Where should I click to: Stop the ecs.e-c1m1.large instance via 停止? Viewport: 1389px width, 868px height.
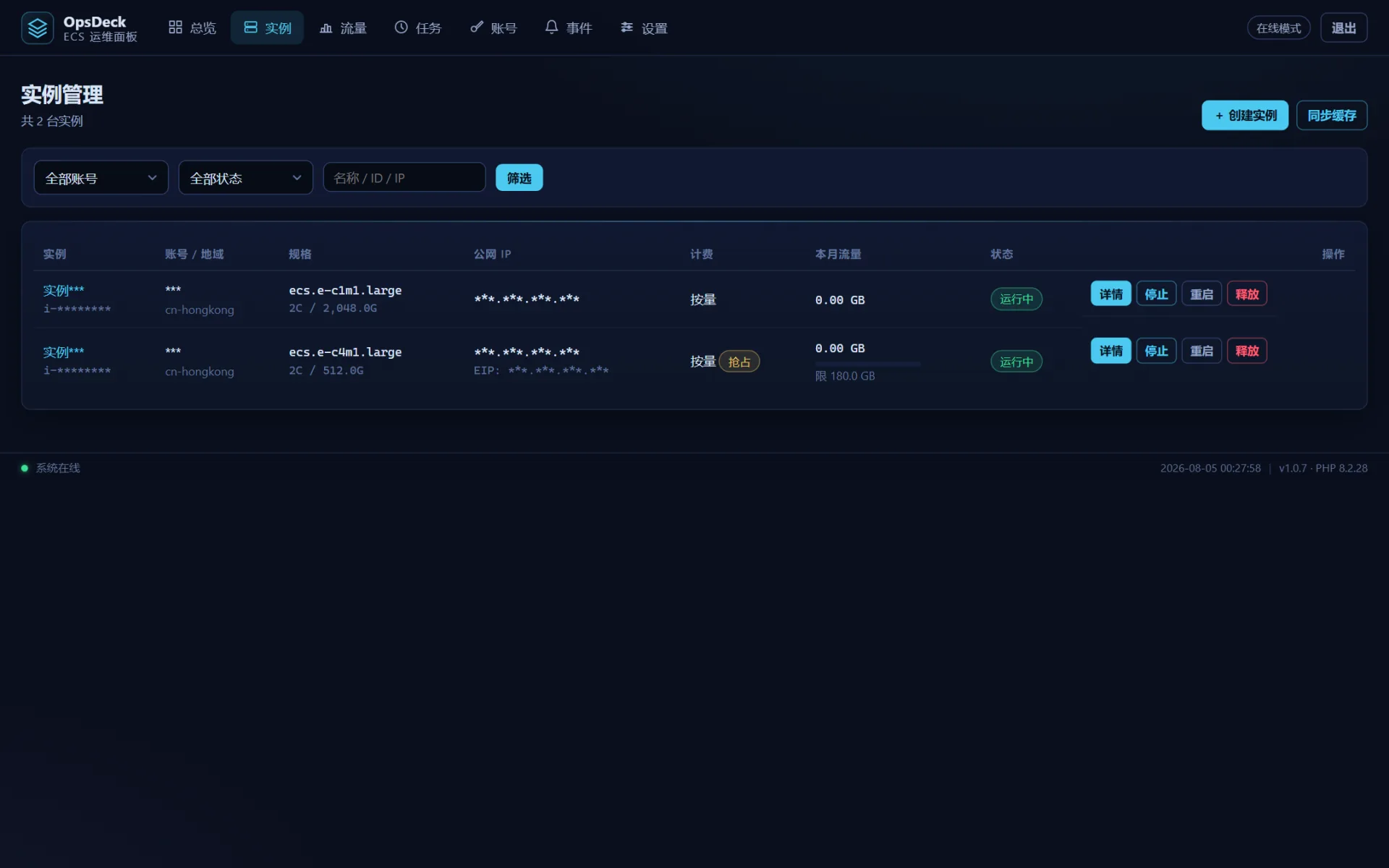[x=1157, y=294]
